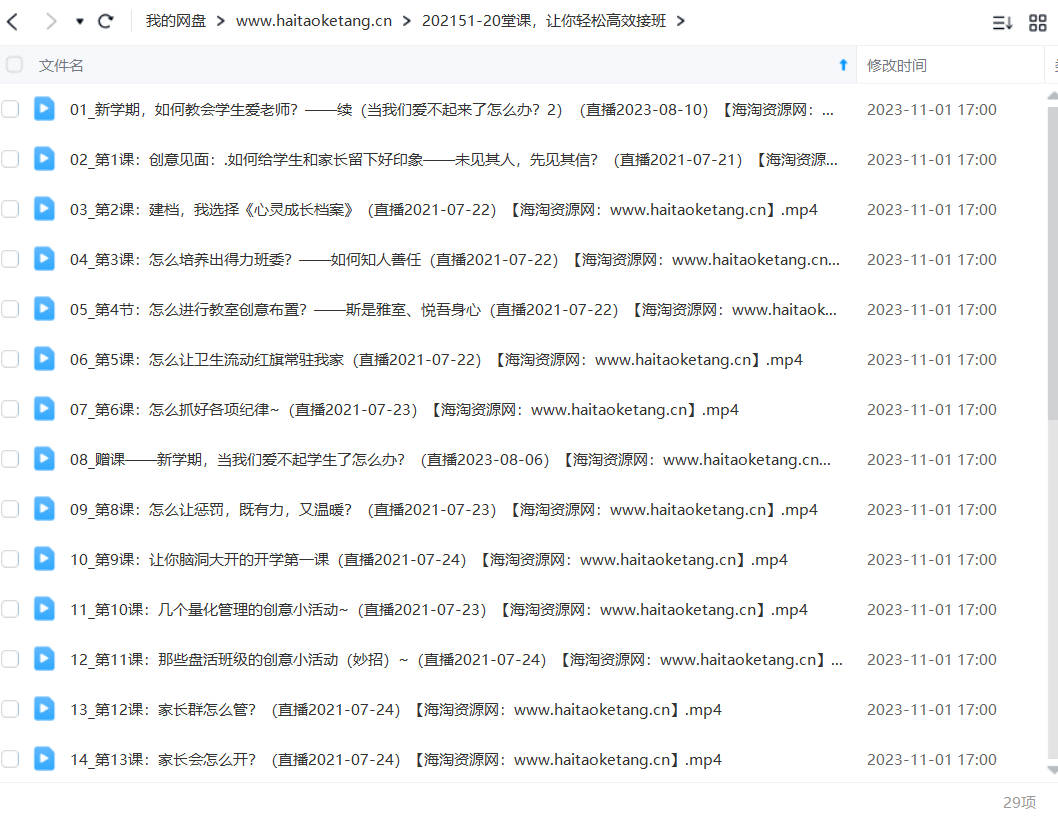Open the navigation history dropdown triangle
The image size is (1058, 820).
pos(80,22)
